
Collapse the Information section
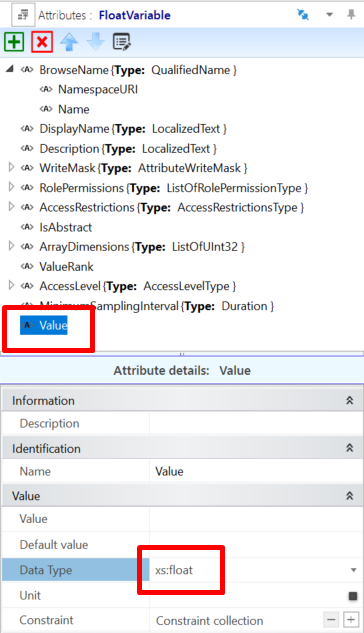coord(349,400)
